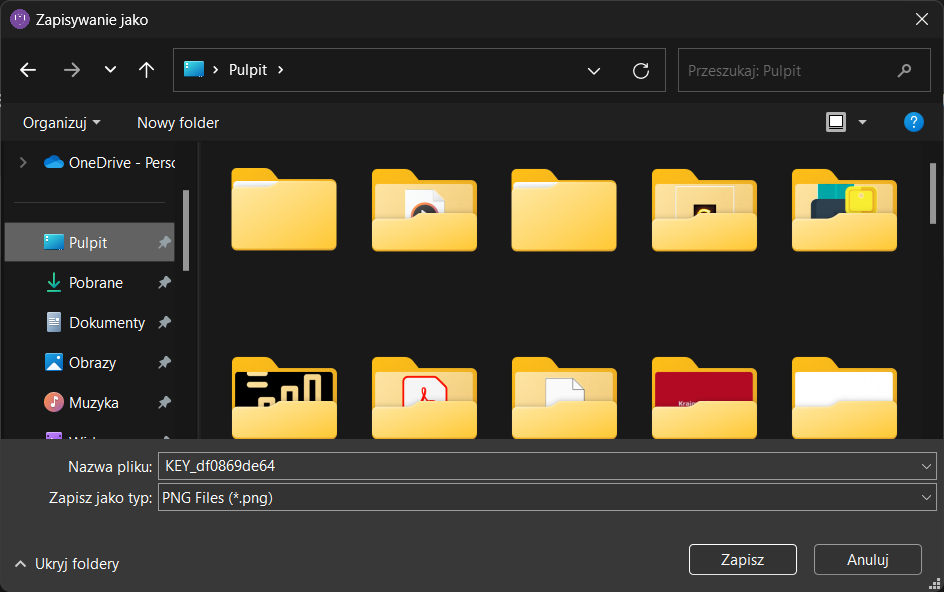944x592 pixels.
Task: Select Pobrane in the sidebar
Action: [95, 283]
